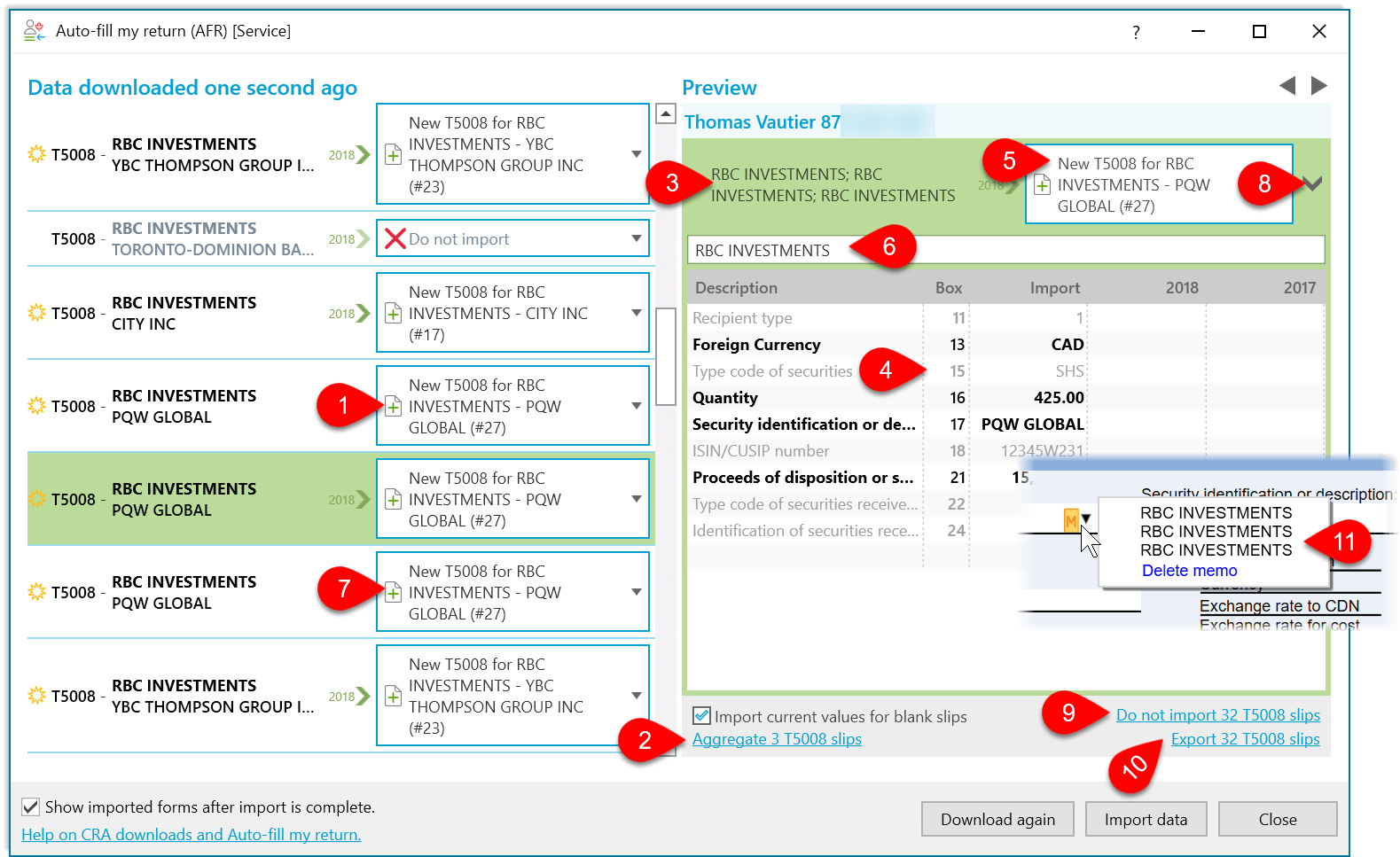Select Delete memo in popup menu
This screenshot has width=1400, height=857.
pos(1189,571)
